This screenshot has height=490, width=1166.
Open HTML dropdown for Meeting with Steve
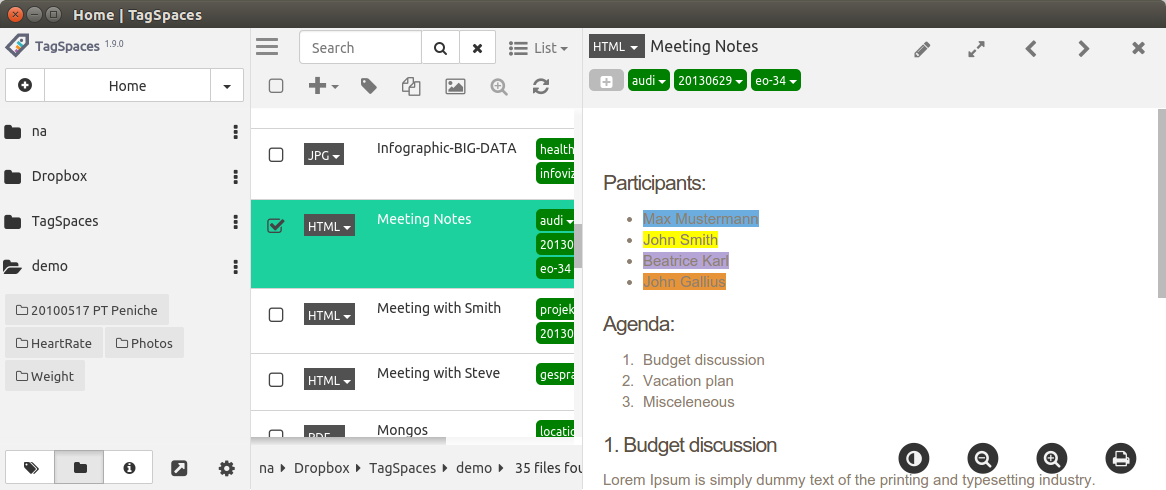coord(329,380)
